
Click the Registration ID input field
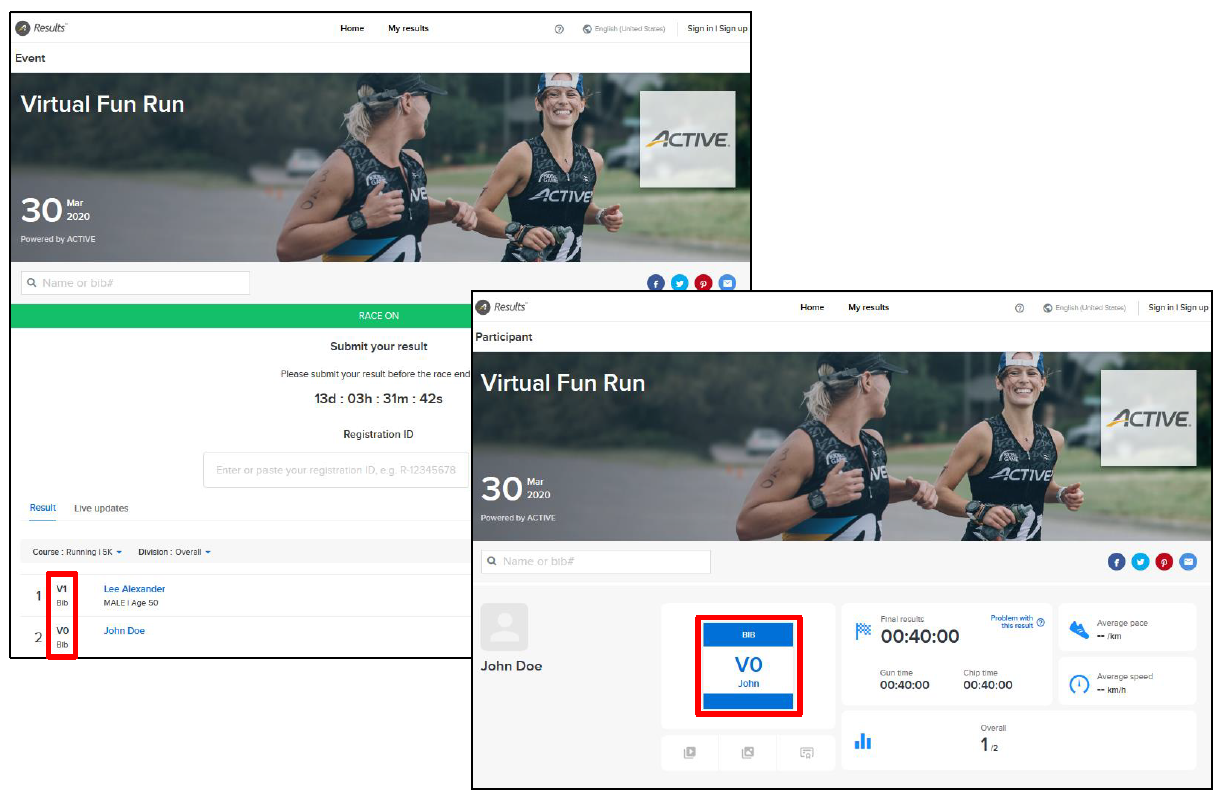point(336,470)
